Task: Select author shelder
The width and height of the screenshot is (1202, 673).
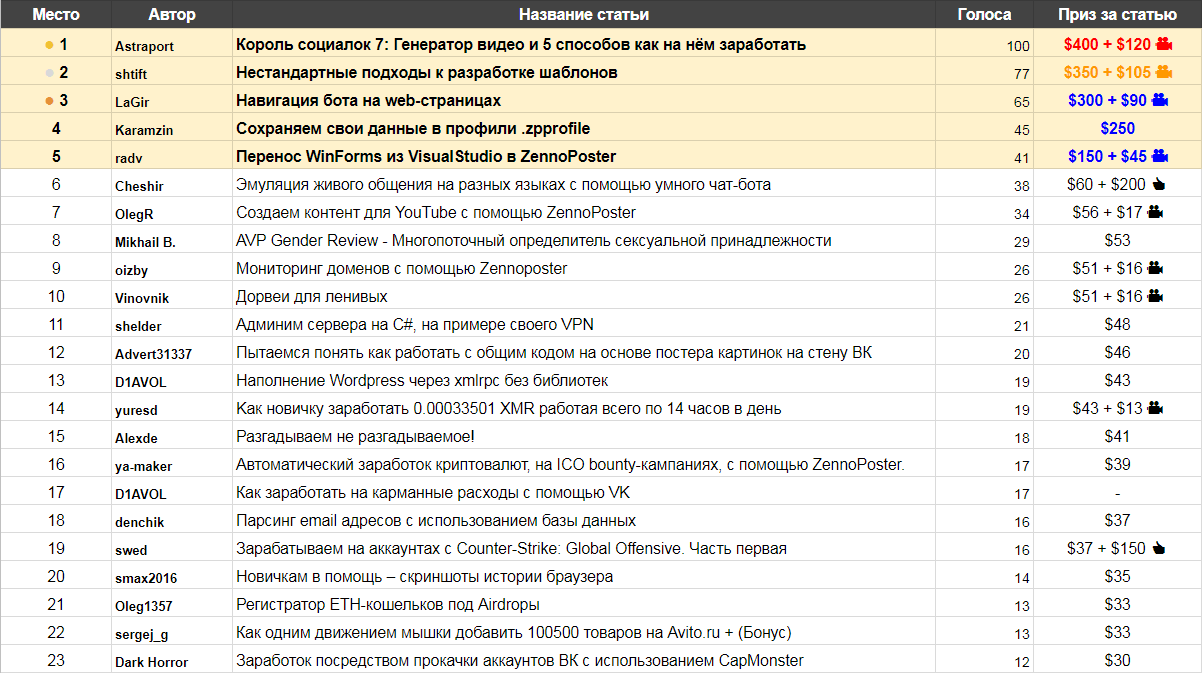Action: coord(138,325)
